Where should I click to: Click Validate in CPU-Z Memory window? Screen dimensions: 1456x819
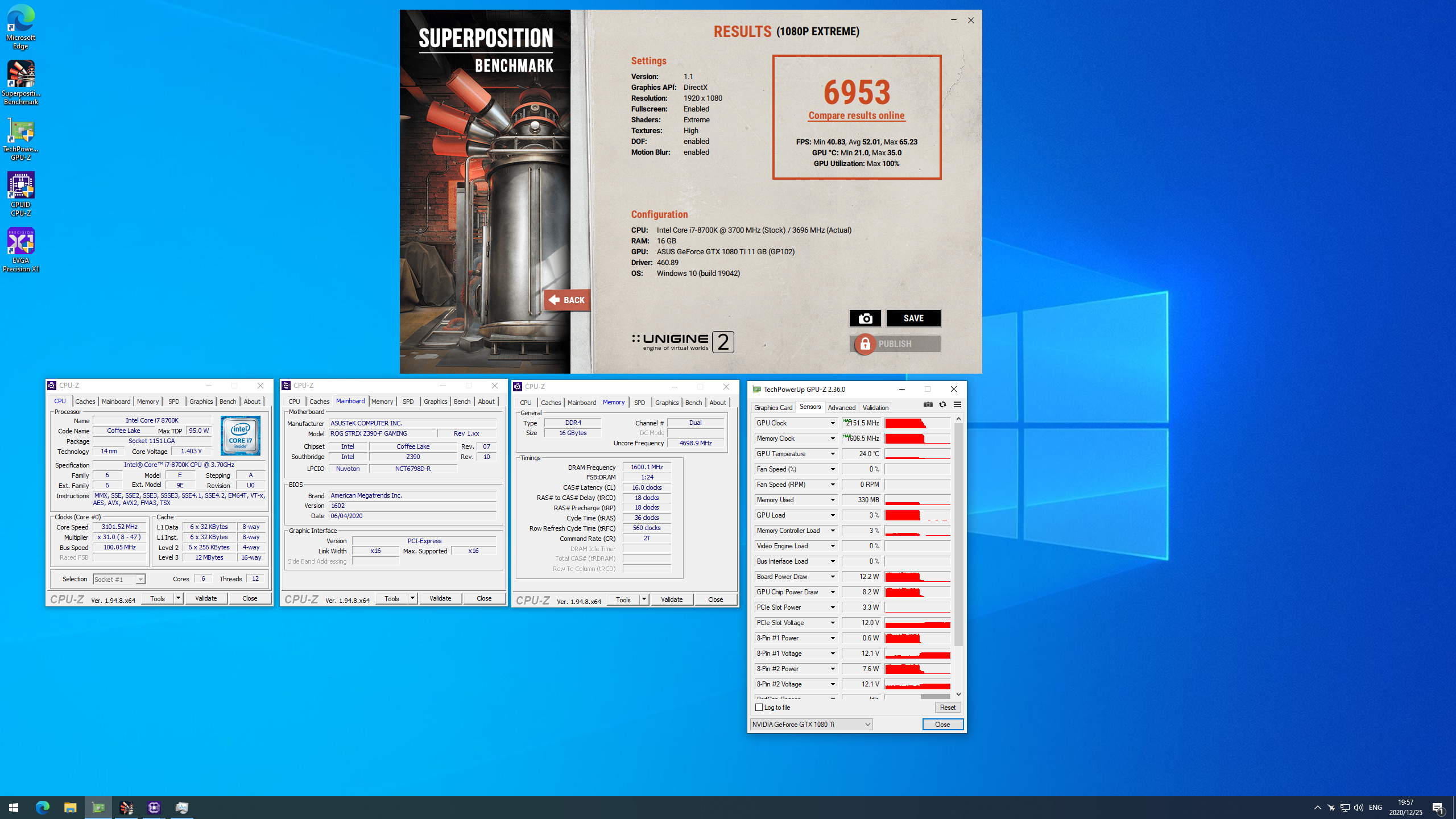pos(672,599)
